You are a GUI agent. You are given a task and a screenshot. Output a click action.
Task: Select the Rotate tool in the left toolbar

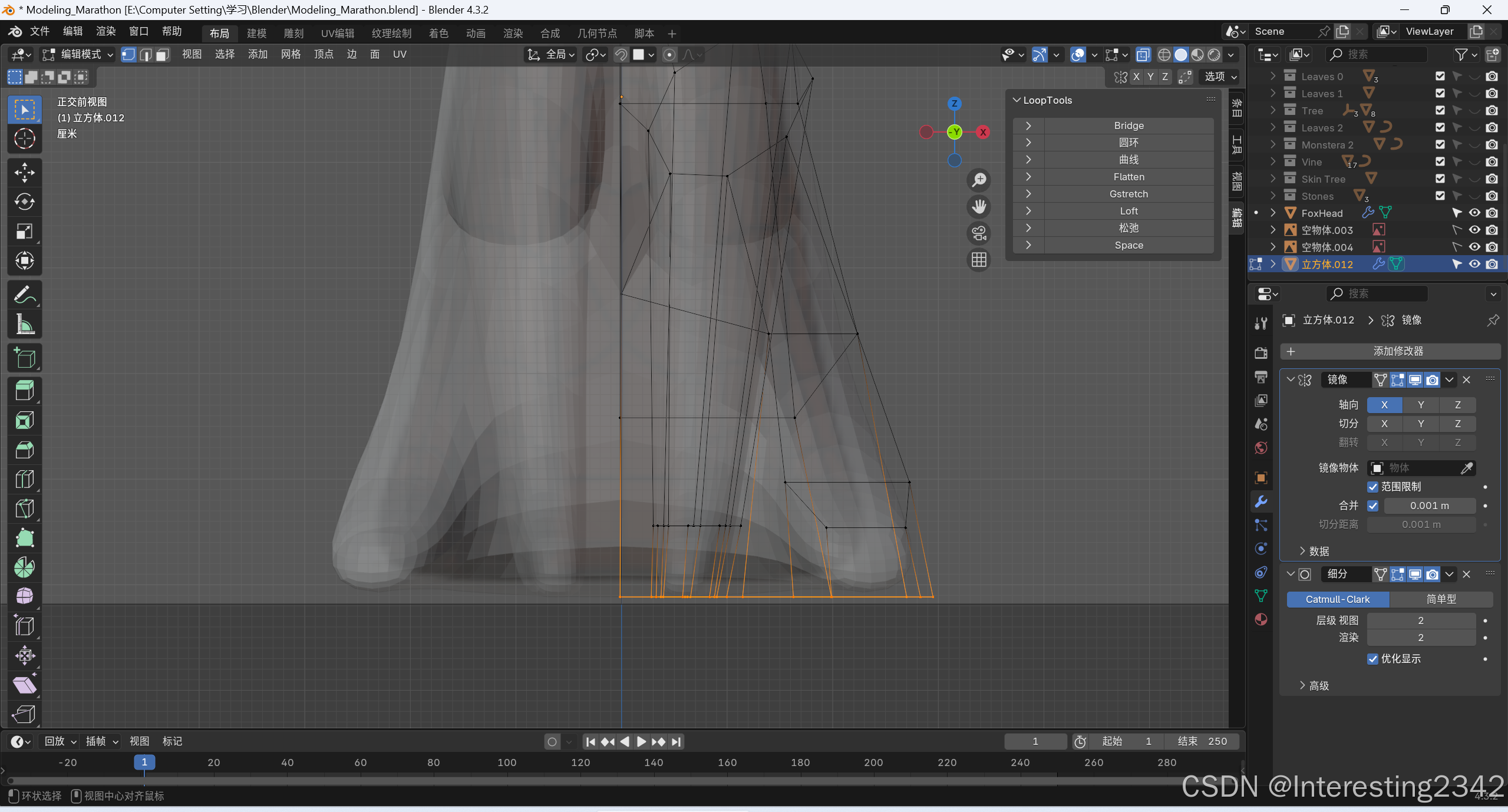point(24,202)
